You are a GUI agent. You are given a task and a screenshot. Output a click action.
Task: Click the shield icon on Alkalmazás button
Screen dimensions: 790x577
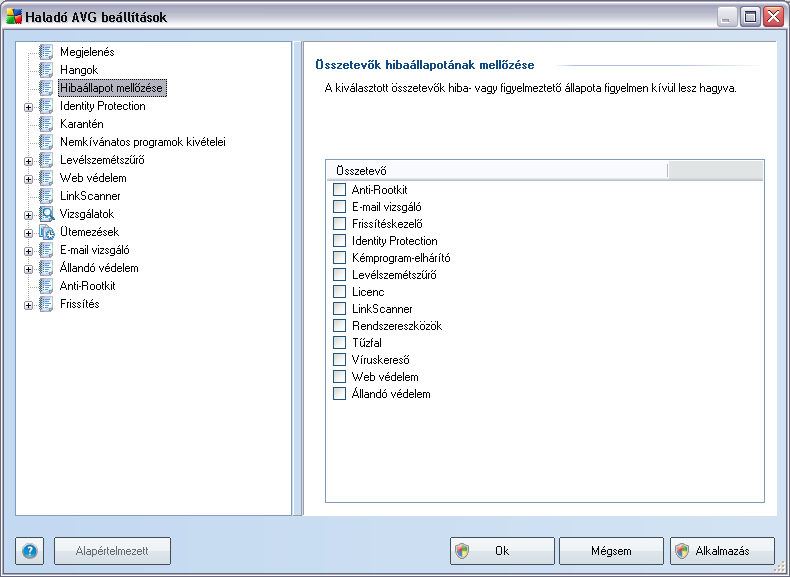coord(682,551)
